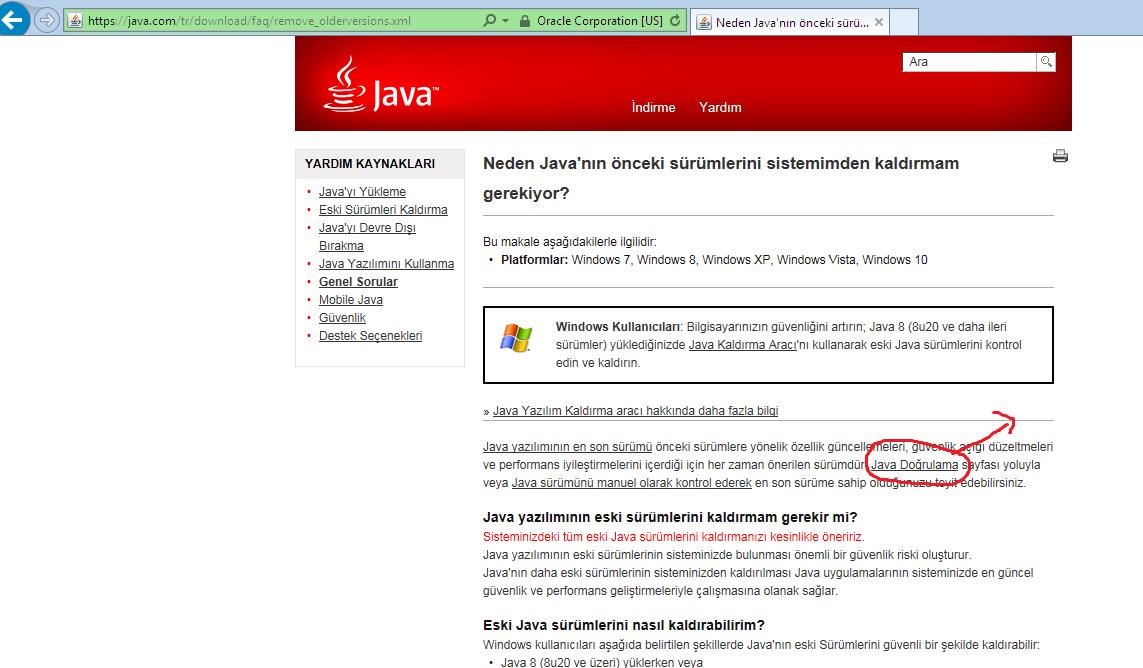Click the circled Java Doğrulama link
The width and height of the screenshot is (1143, 668).
click(914, 465)
